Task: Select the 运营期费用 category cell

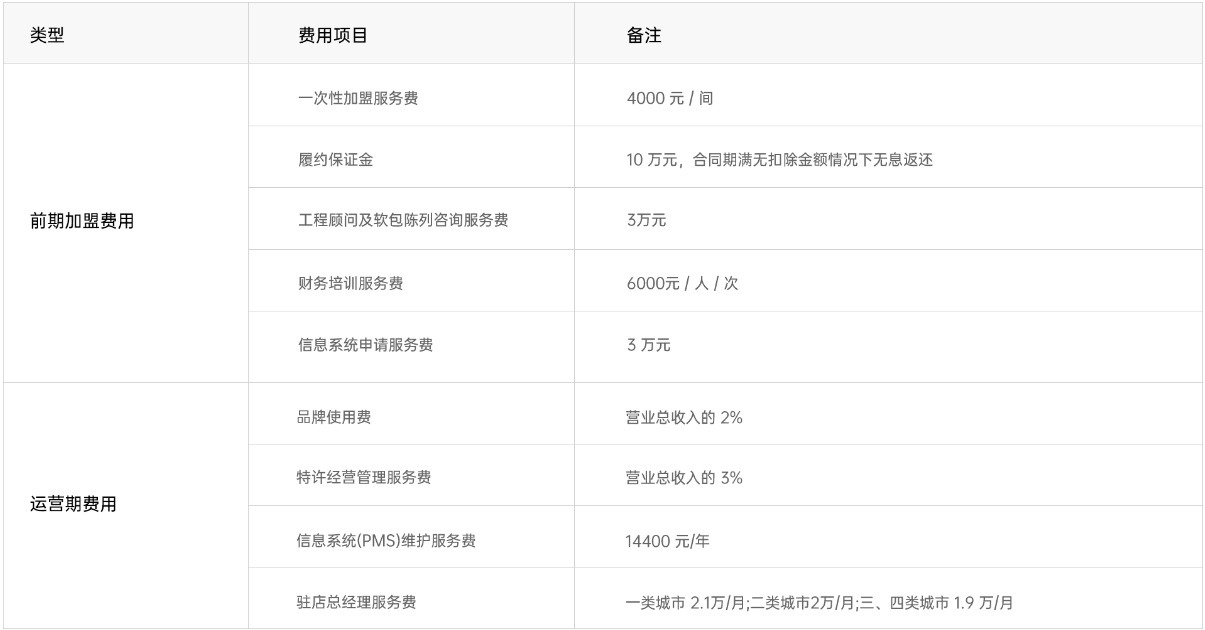Action: coord(73,504)
